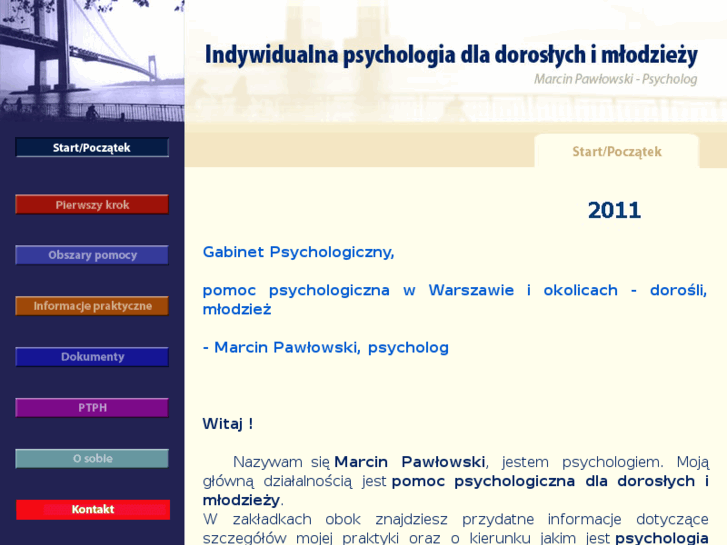The width and height of the screenshot is (727, 545).
Task: Select the Dokumenty navigation button
Action: [92, 357]
